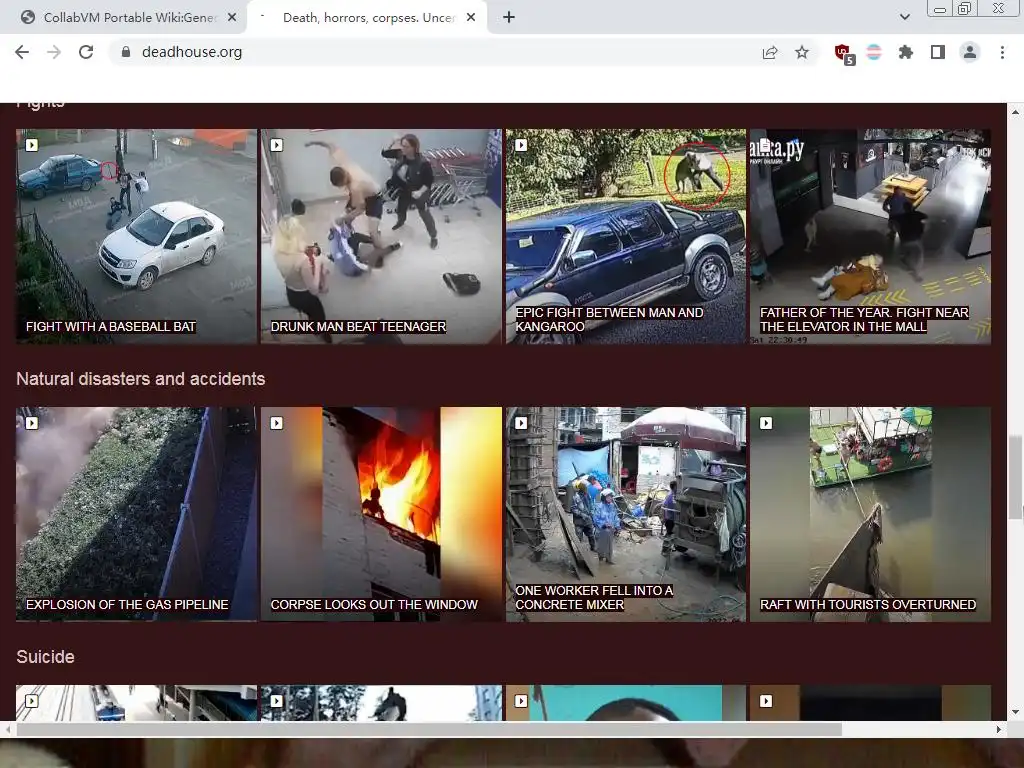Reload the current page

86,52
